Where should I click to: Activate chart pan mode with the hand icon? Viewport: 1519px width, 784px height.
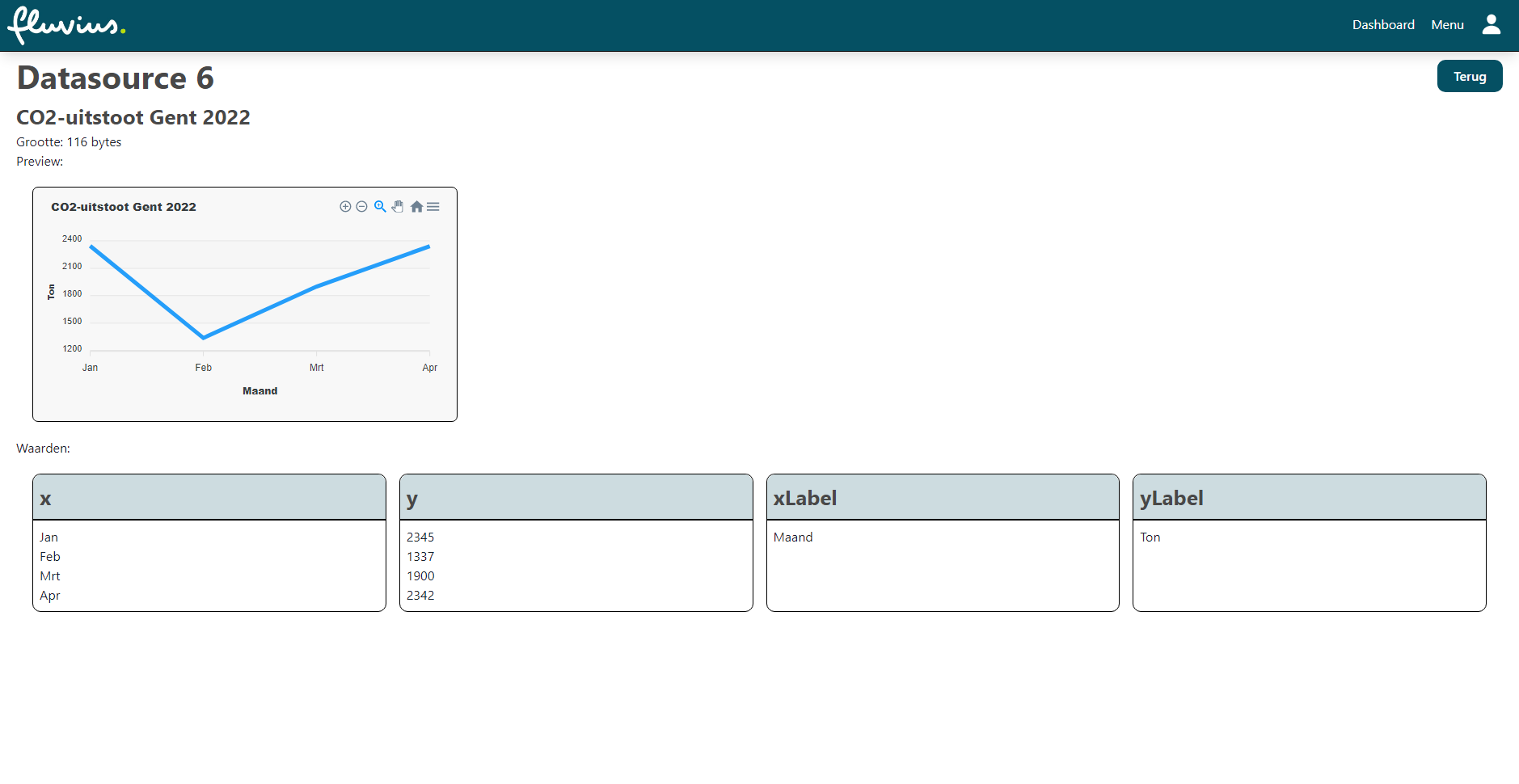[397, 206]
